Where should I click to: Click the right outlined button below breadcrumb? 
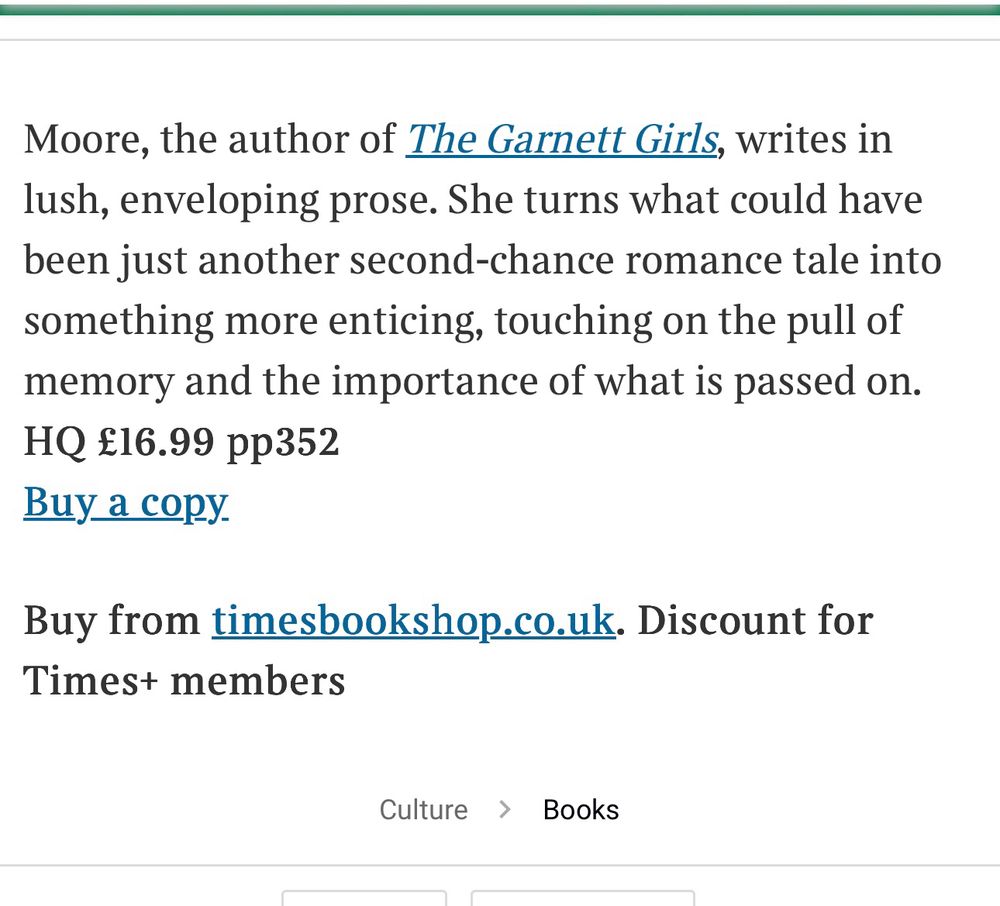582,898
